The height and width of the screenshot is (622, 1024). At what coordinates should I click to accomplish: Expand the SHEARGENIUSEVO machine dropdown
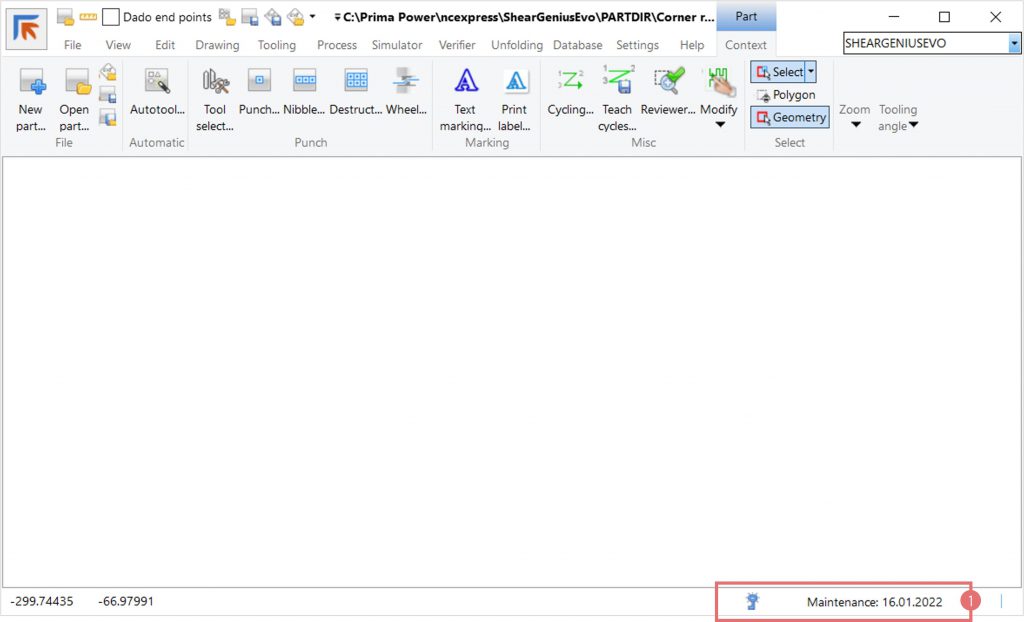pos(1014,43)
